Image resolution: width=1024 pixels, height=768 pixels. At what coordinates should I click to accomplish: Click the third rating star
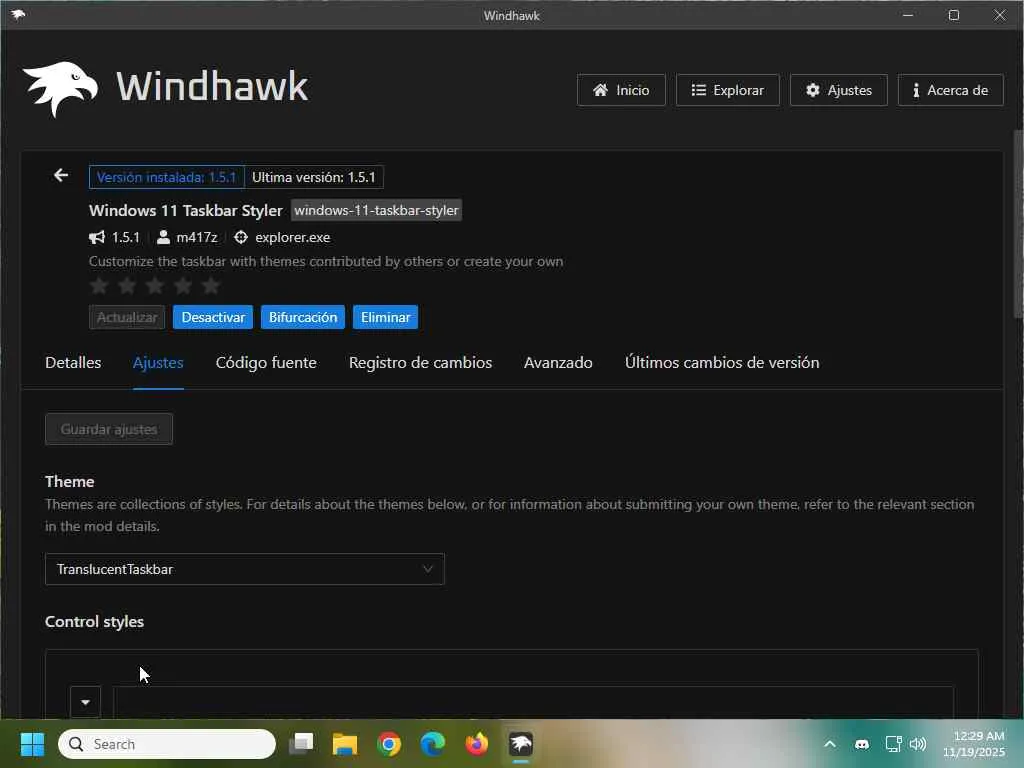(155, 285)
